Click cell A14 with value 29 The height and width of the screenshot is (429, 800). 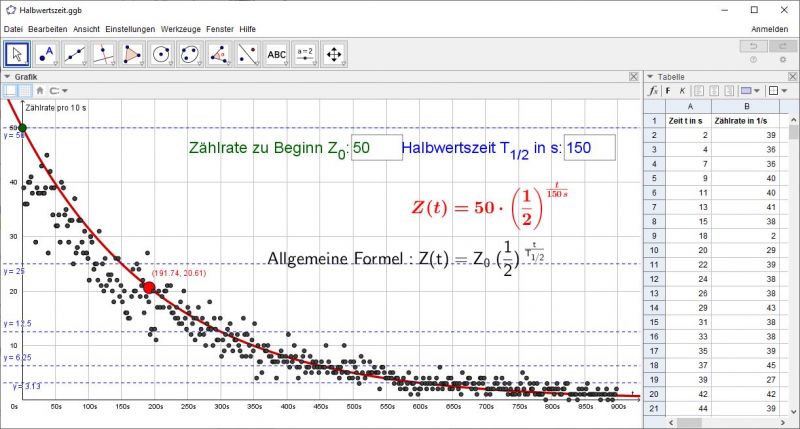click(689, 308)
